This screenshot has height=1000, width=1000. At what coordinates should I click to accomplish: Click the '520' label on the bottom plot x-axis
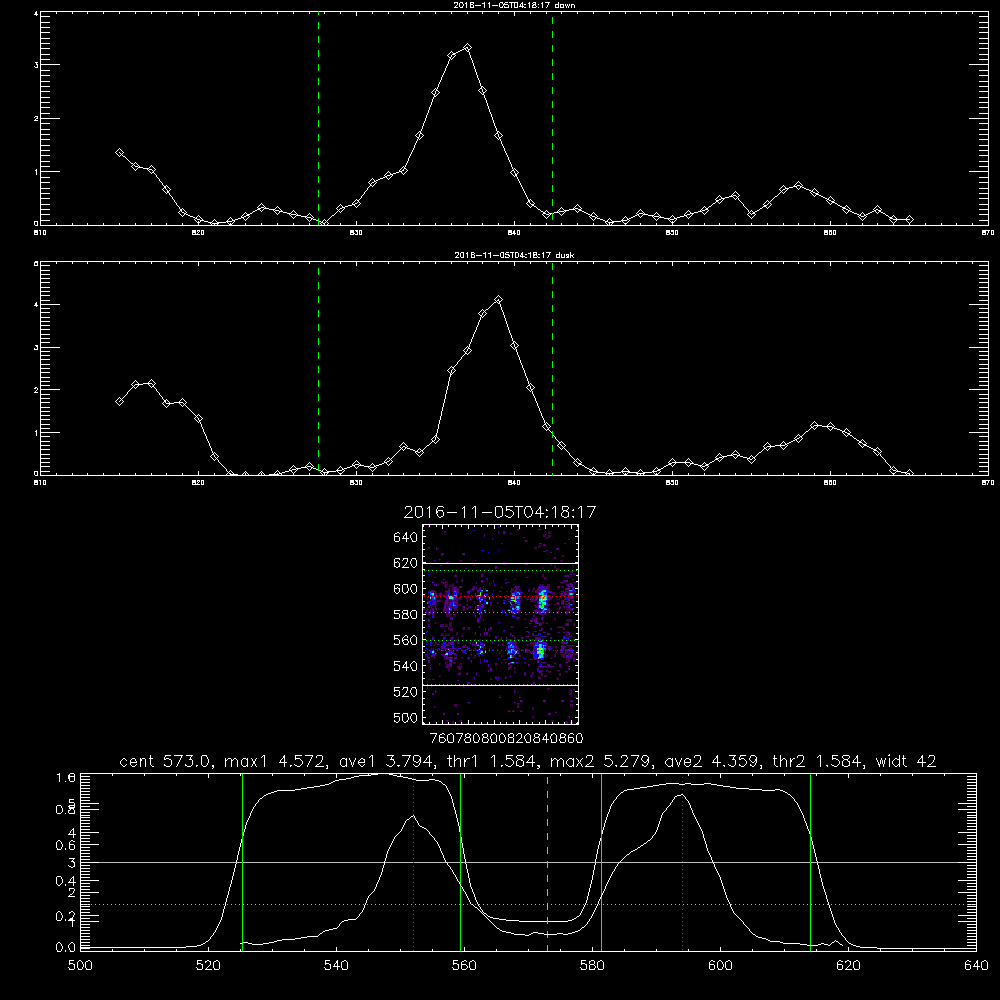(208, 966)
